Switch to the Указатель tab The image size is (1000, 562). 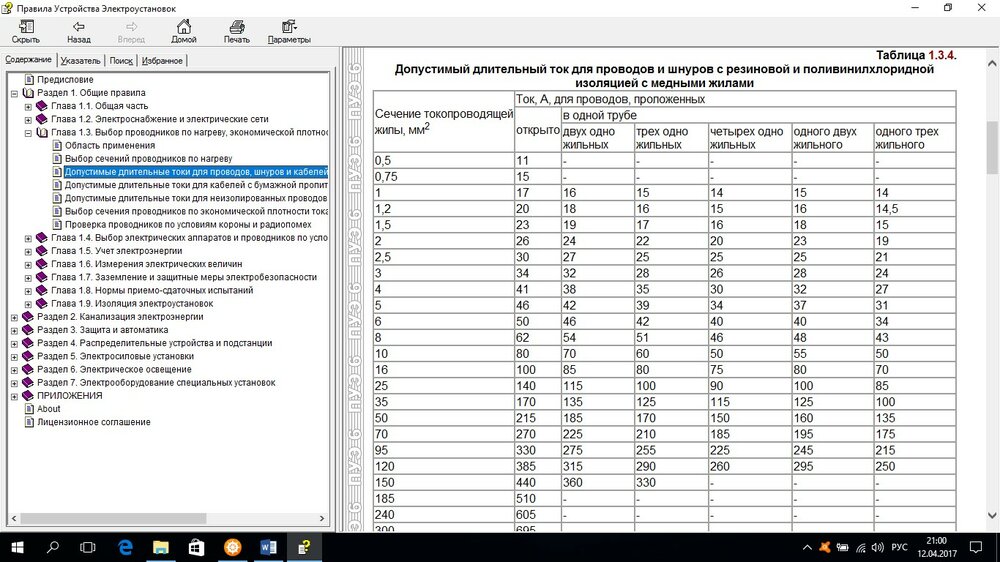tap(81, 60)
